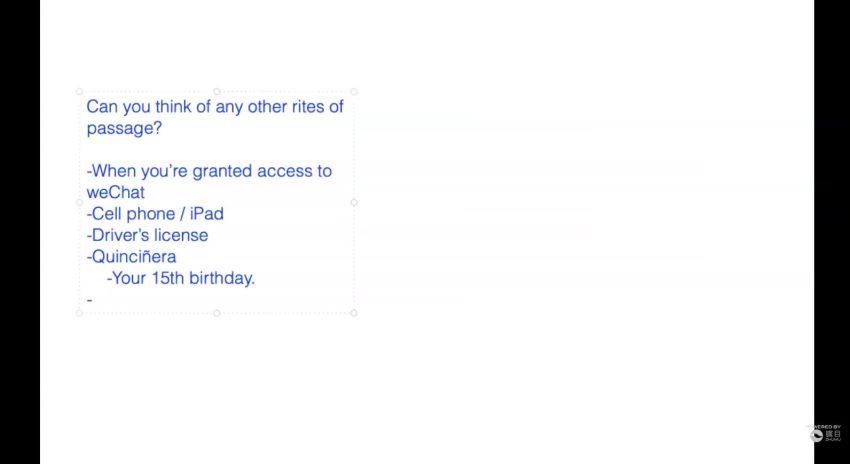Place cursor in 'When you're granted access to' line
Image resolution: width=850 pixels, height=464 pixels.
click(x=209, y=171)
